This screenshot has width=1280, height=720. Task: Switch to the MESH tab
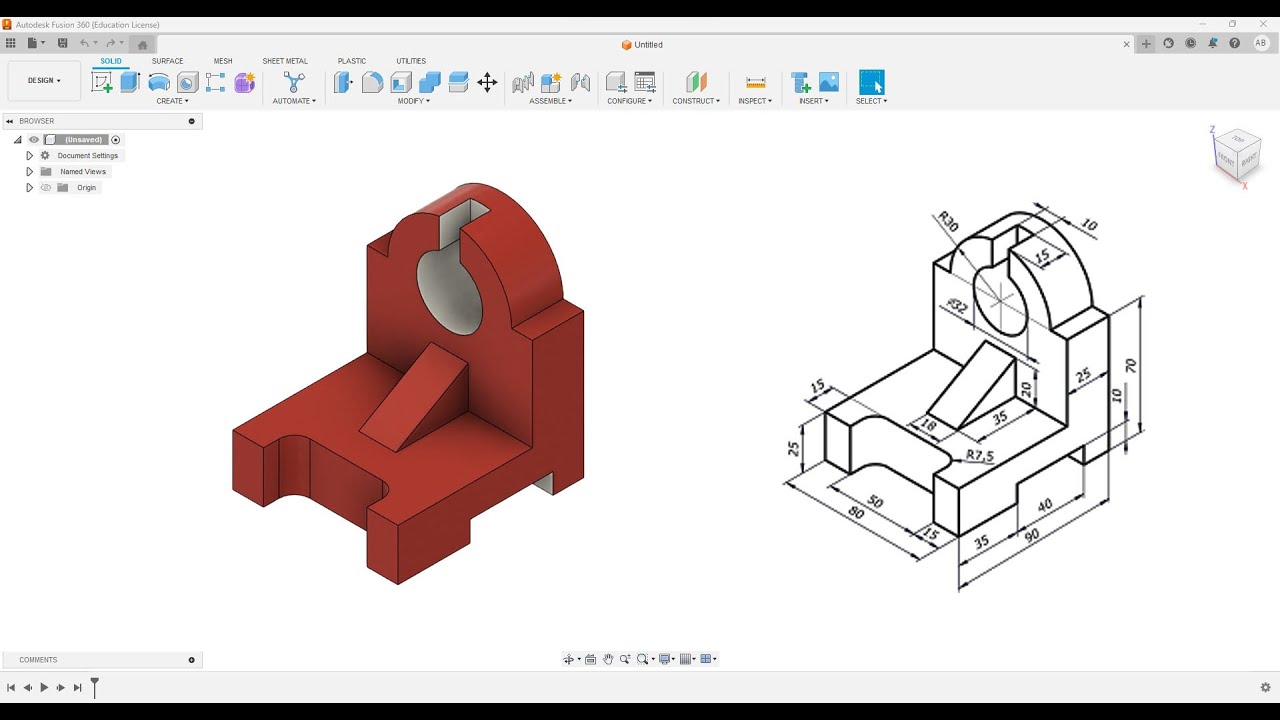[223, 61]
